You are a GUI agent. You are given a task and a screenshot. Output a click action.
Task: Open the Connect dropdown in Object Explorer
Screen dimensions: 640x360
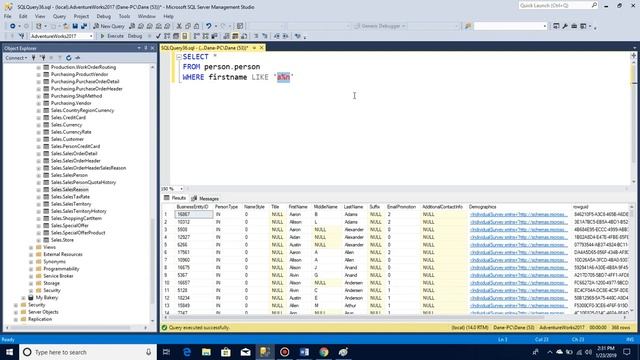[16, 58]
